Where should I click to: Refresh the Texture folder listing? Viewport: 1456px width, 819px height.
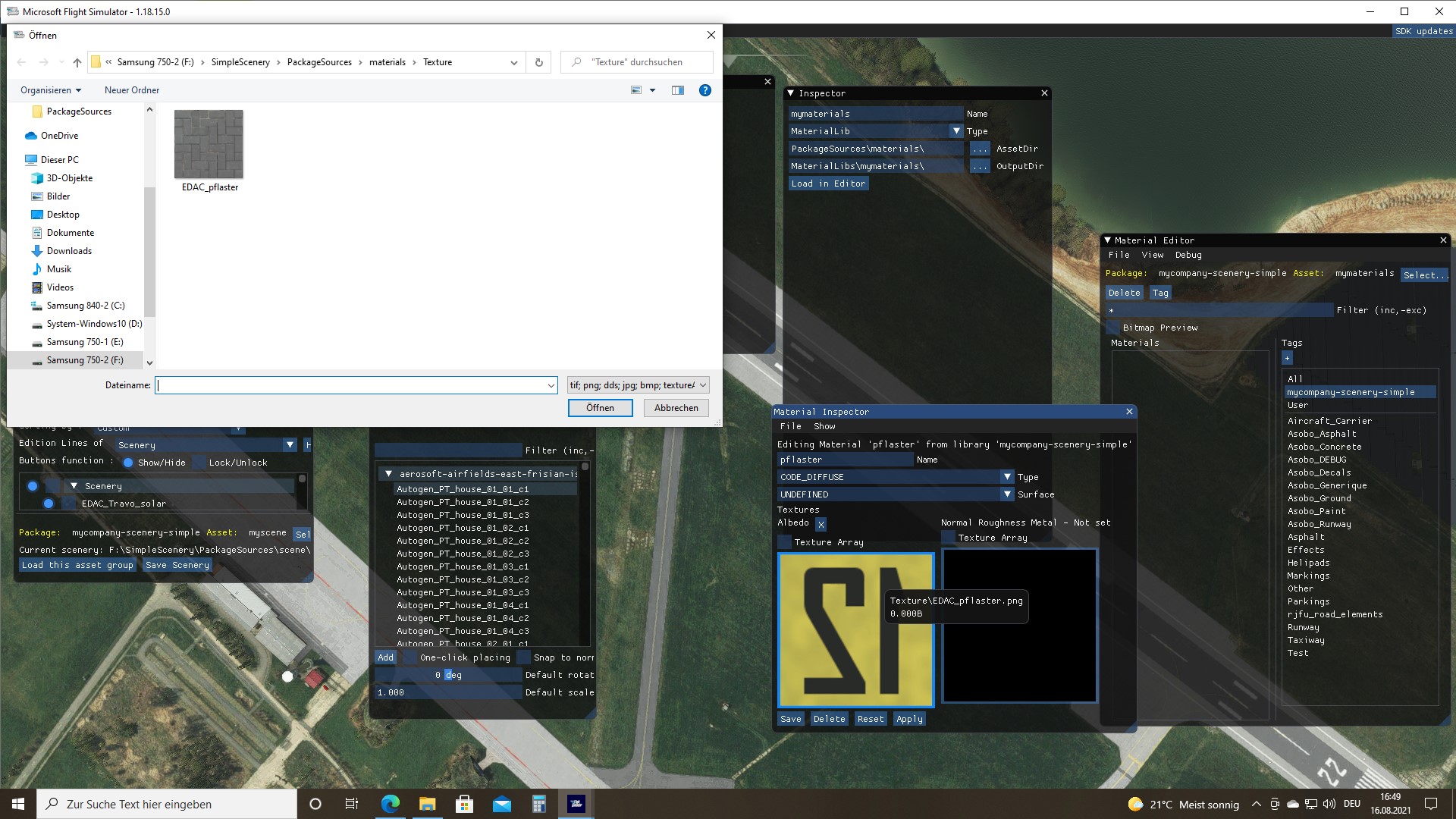(538, 62)
